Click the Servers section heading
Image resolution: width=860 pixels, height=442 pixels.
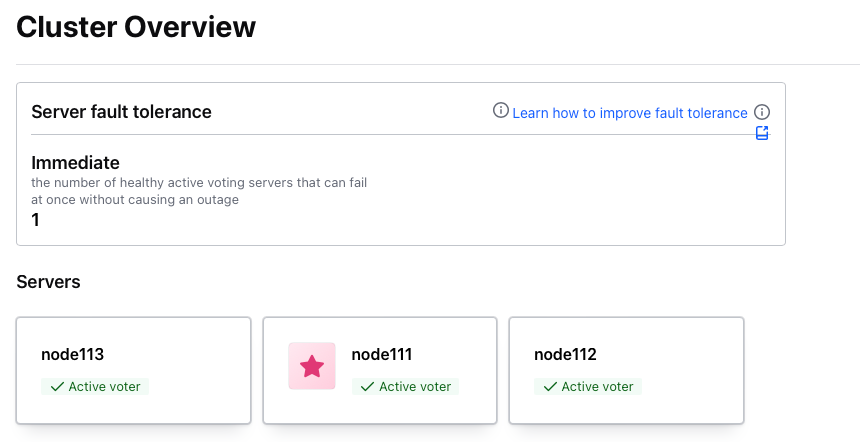(48, 282)
